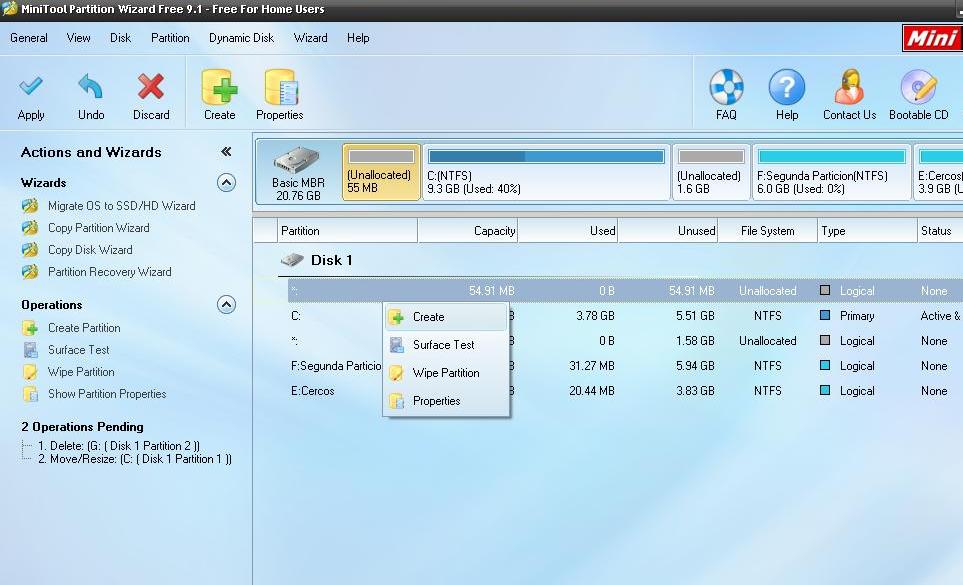Open the Disk menu
This screenshot has width=963, height=585.
(x=120, y=38)
